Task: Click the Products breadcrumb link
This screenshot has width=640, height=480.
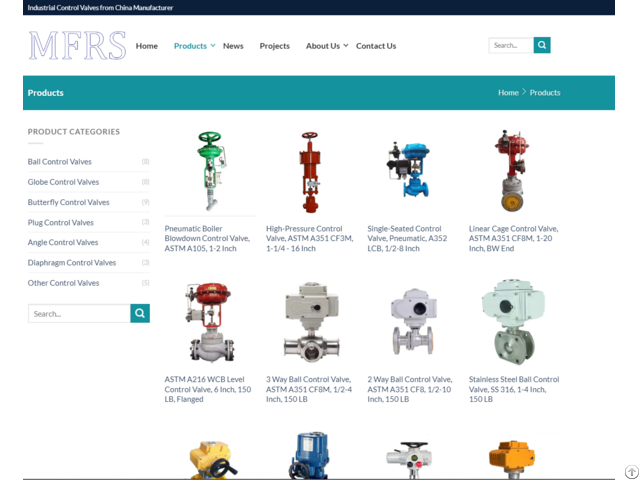Action: click(x=545, y=93)
